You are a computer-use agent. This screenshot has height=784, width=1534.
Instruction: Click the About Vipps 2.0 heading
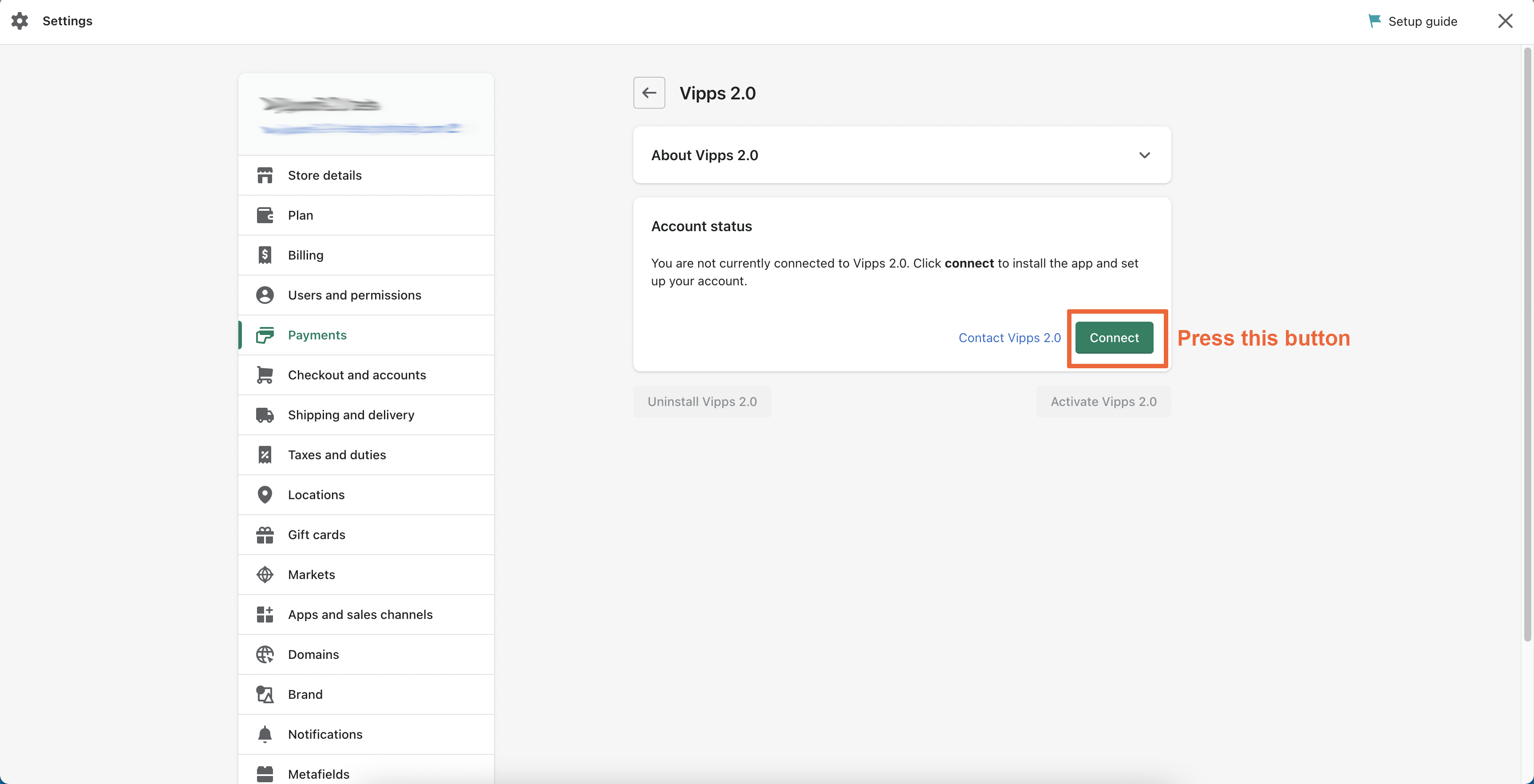pyautogui.click(x=704, y=155)
